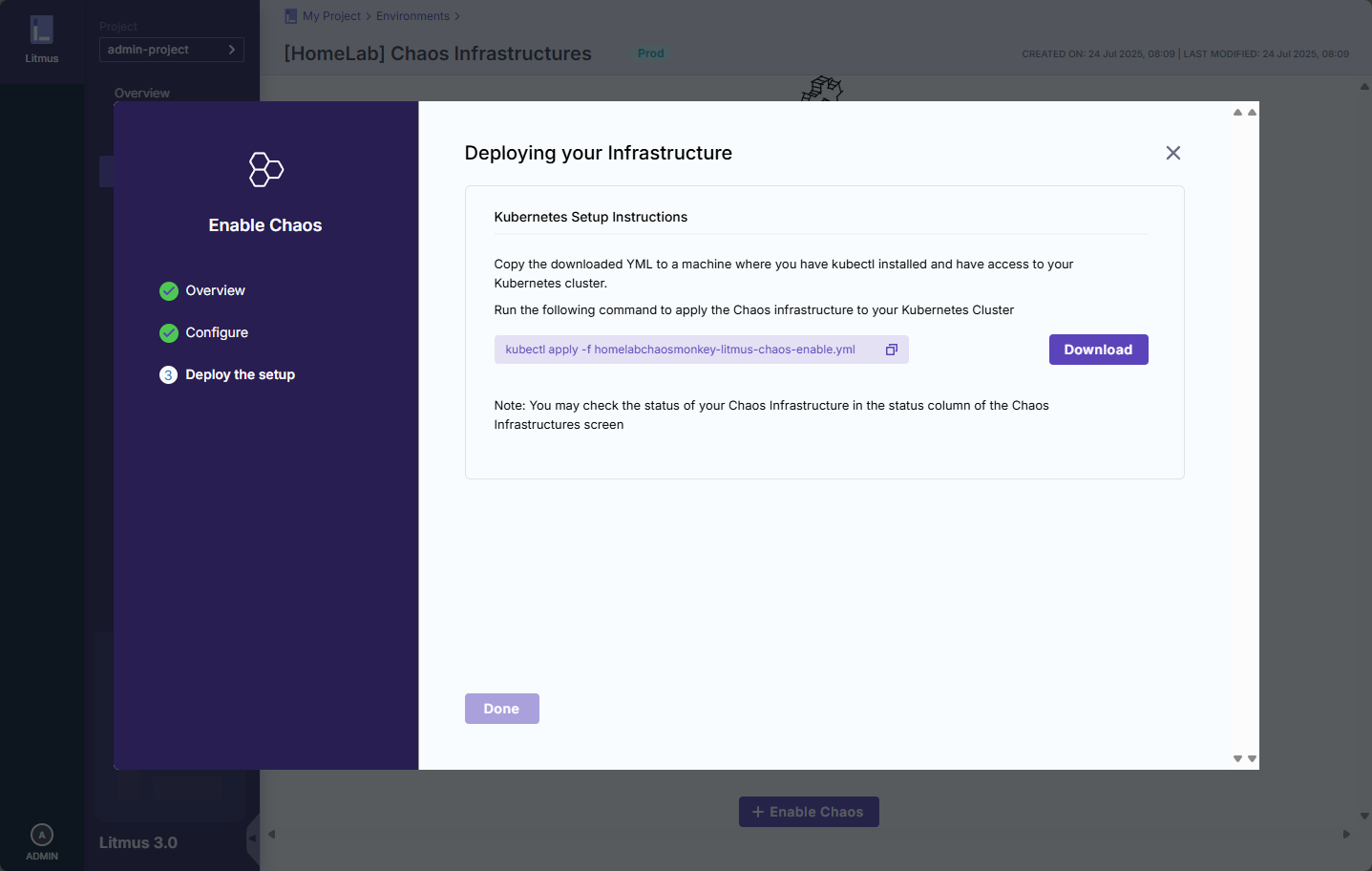
Task: Collapse the sidebar using the left arrow
Action: click(252, 838)
